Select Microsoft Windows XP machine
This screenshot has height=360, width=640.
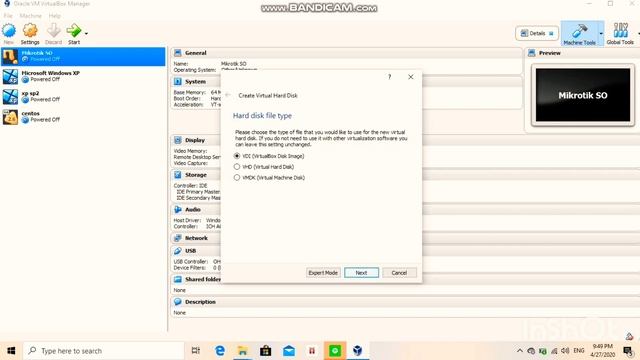click(x=83, y=76)
